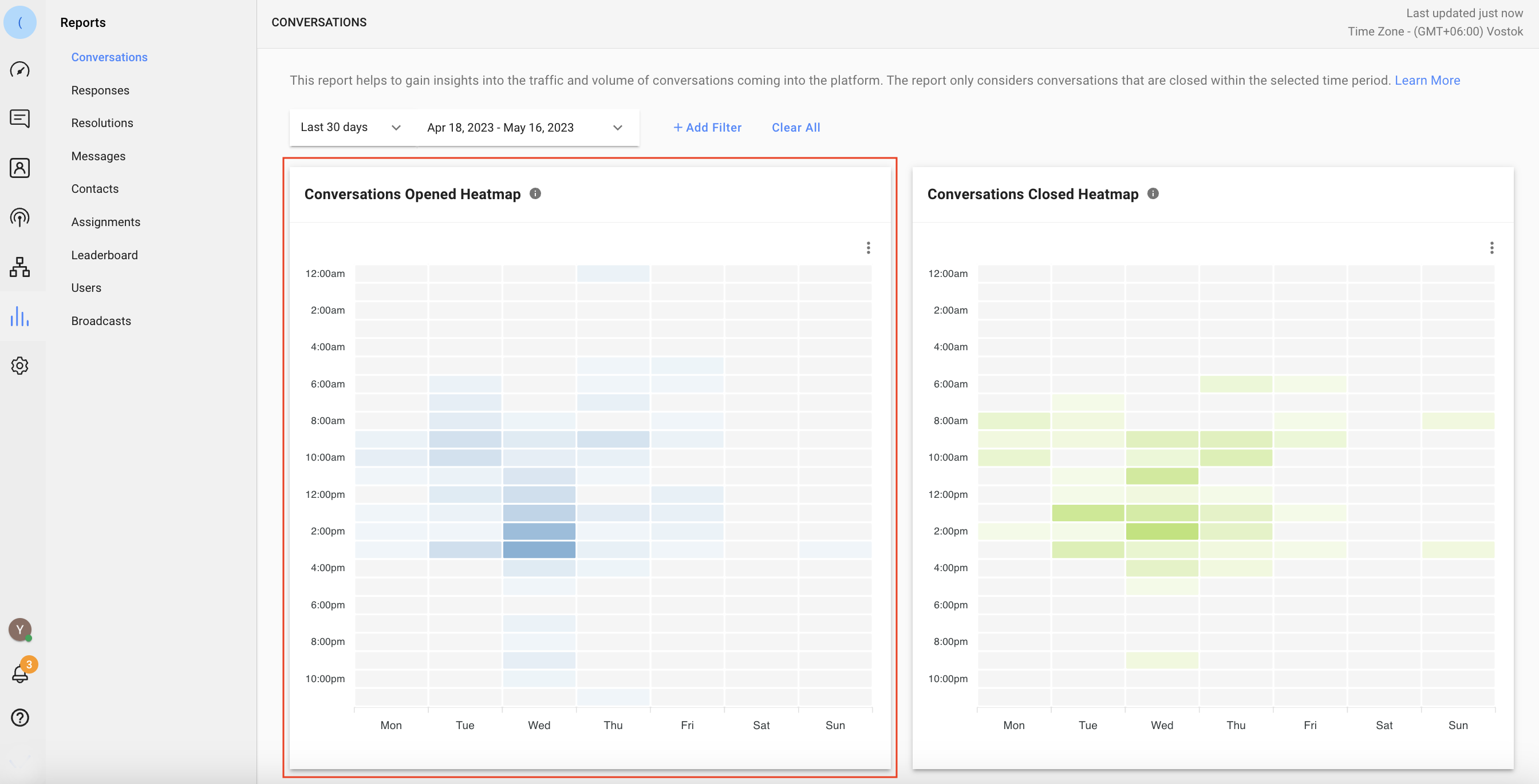
Task: Open the Closed Heatmap three-dot options menu
Action: coord(1491,248)
